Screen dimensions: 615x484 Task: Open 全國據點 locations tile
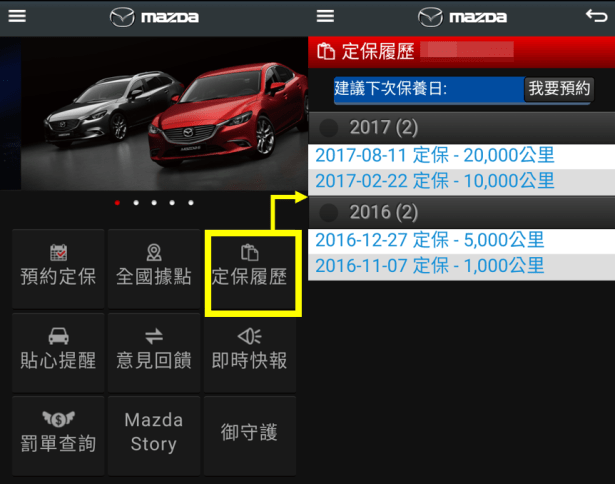click(x=153, y=267)
